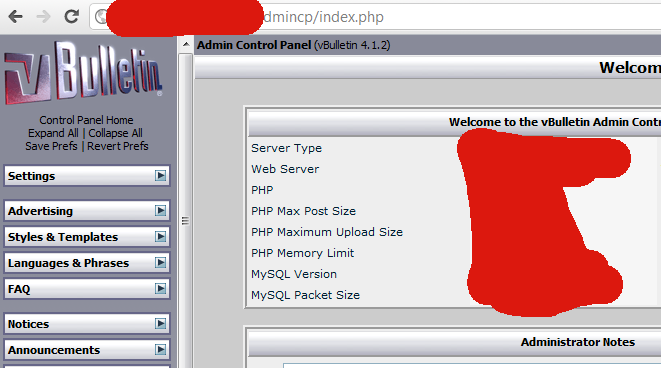Expand the Settings menu arrow
Viewport: 661px width, 368px height.
click(x=160, y=175)
